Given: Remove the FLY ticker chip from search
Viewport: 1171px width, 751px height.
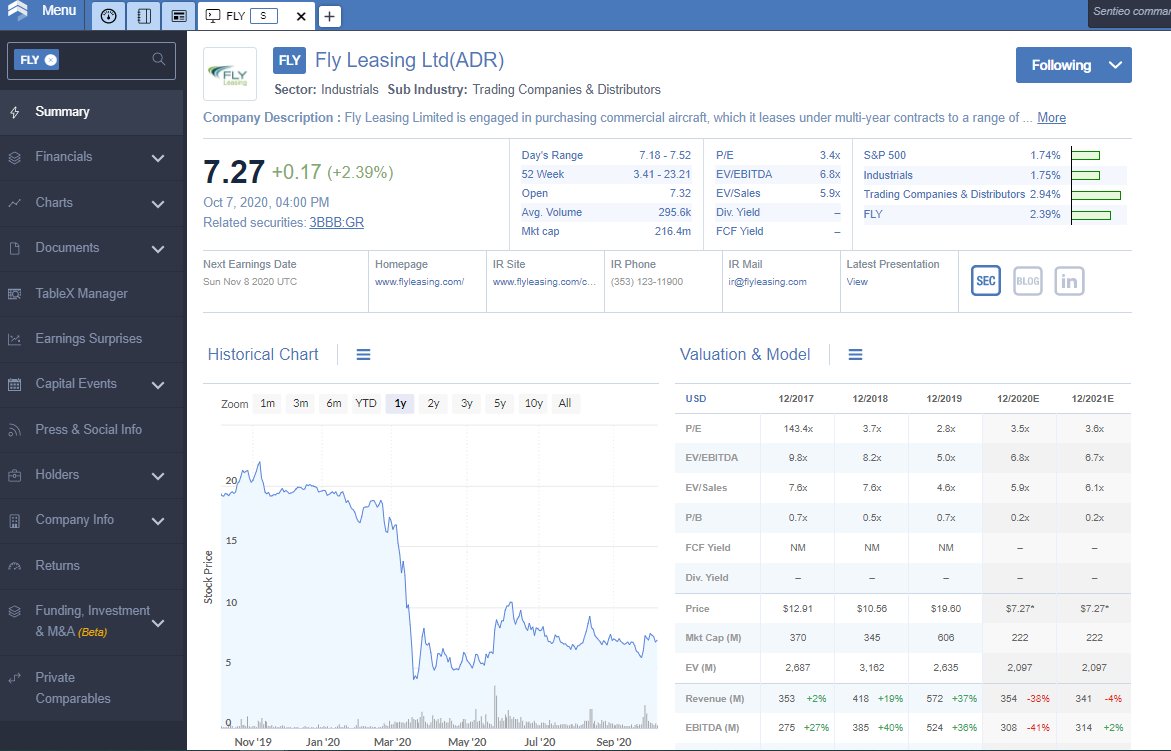Looking at the screenshot, I should (52, 60).
